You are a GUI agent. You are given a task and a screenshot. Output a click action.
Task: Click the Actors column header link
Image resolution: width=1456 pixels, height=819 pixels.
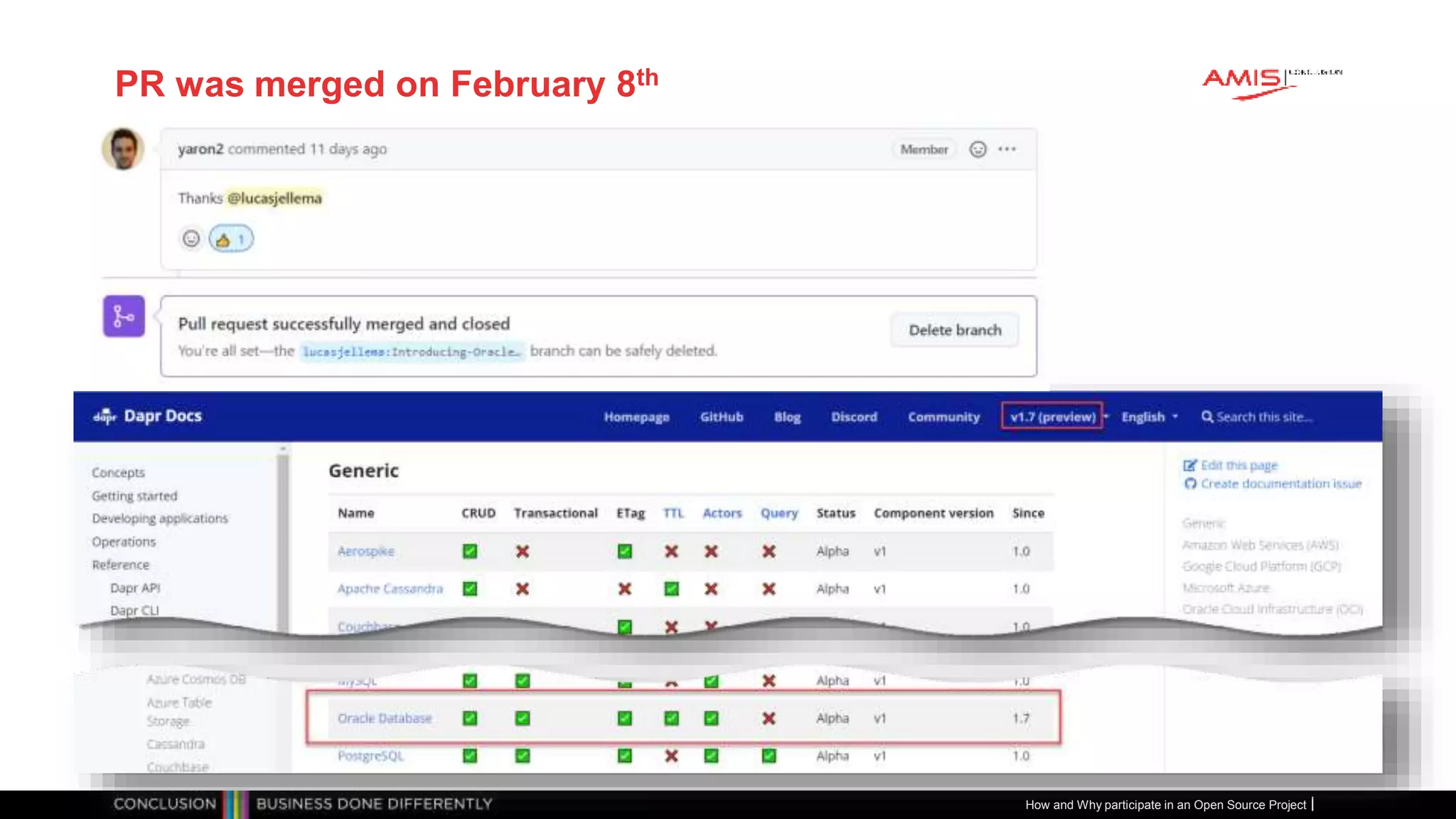tap(722, 513)
